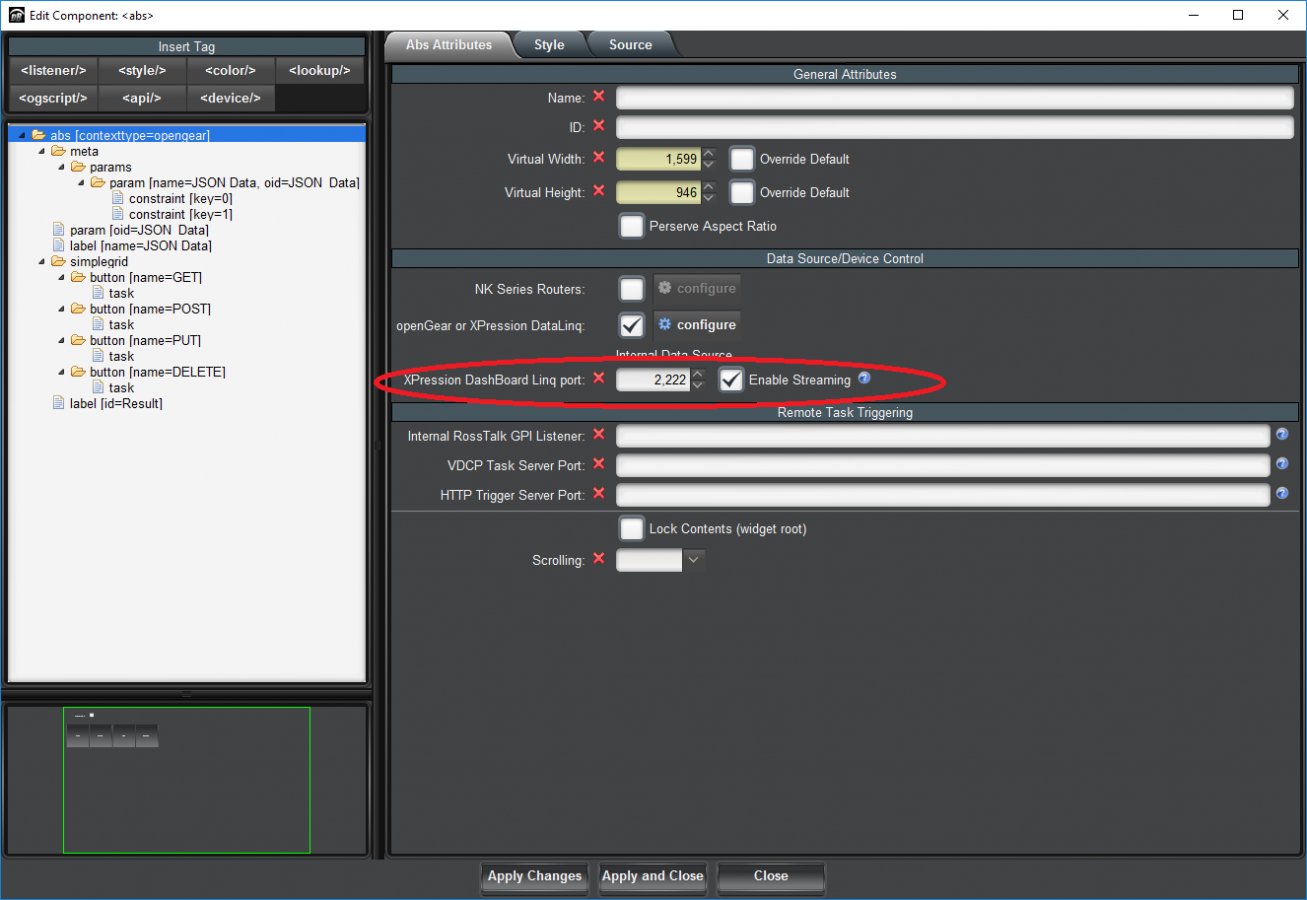Click the folder icon of the params node

tap(78, 167)
